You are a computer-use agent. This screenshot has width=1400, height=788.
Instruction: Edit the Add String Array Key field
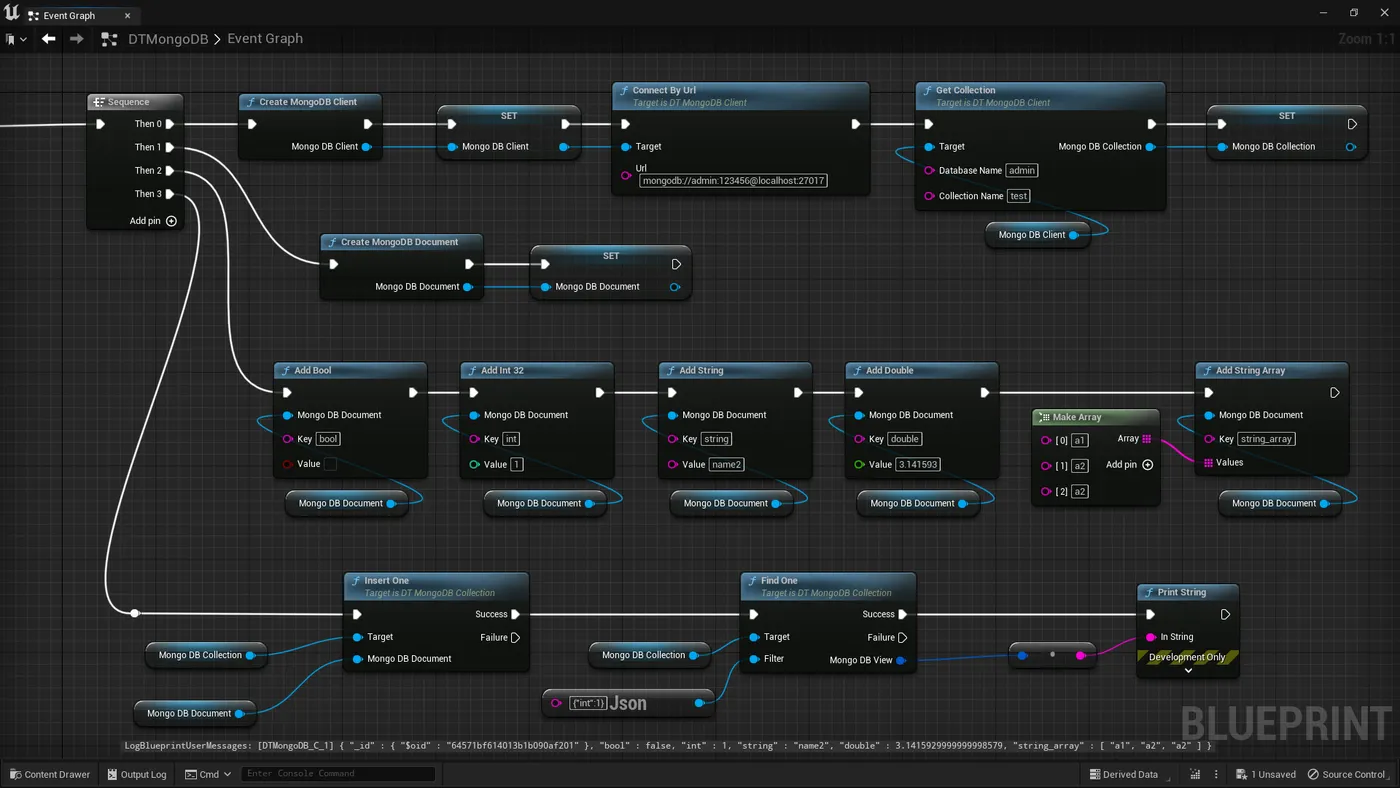click(x=1267, y=439)
